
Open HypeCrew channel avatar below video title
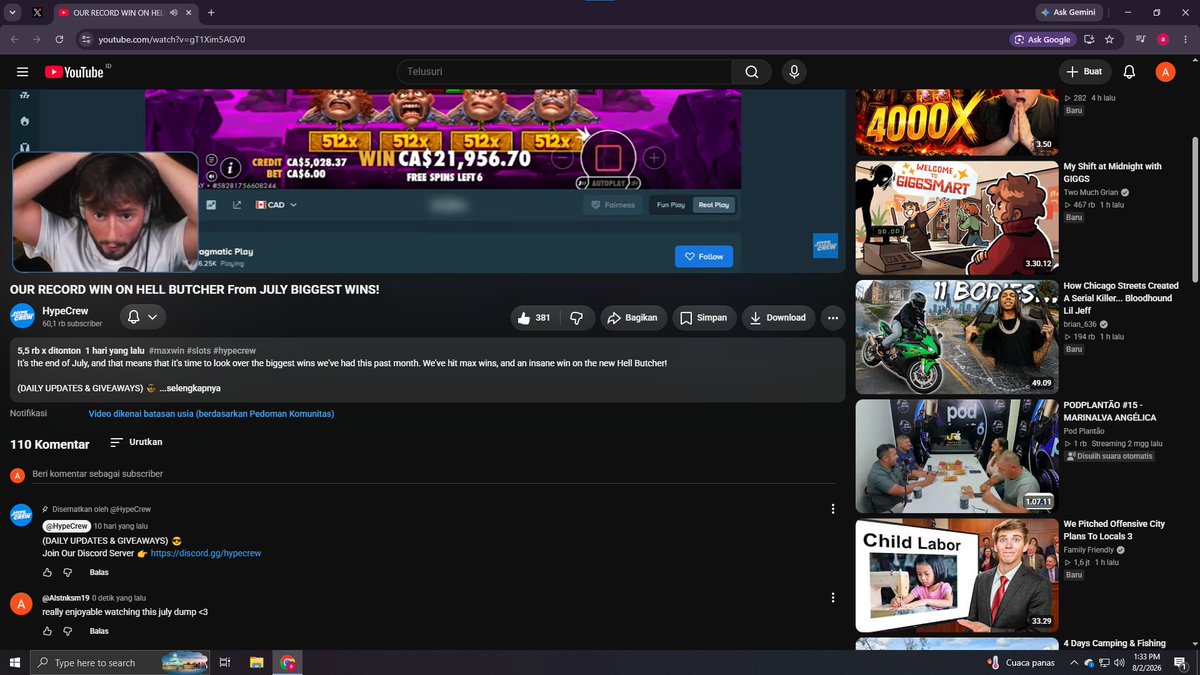[x=23, y=317]
